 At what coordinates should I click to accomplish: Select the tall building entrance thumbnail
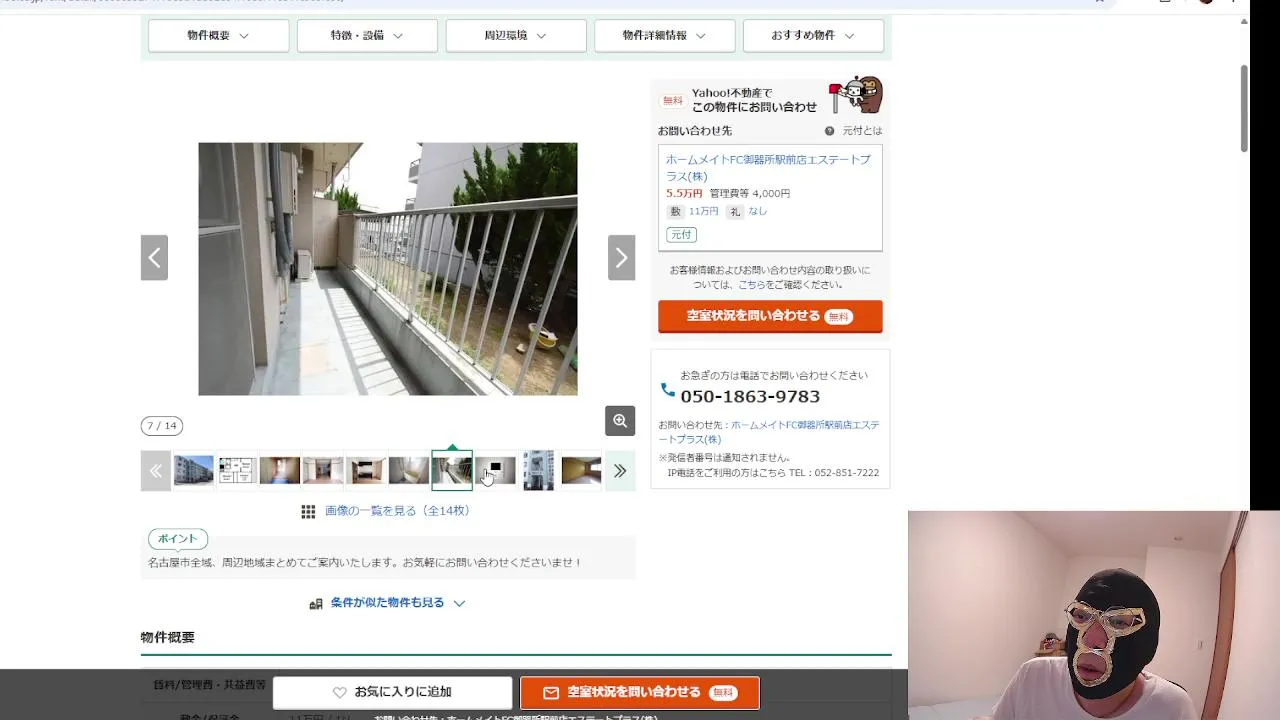(x=538, y=470)
